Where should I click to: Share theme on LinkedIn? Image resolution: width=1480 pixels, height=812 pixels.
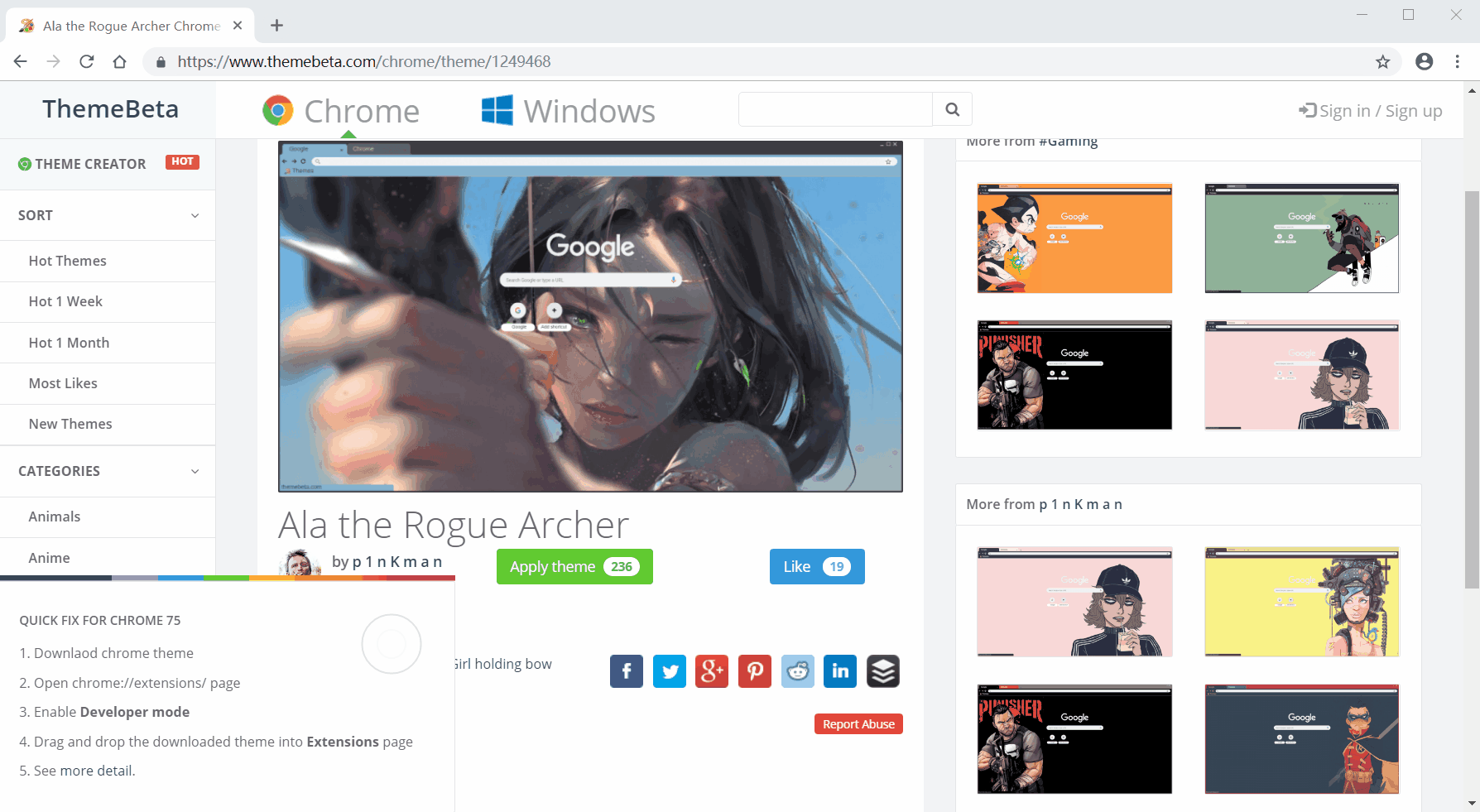(840, 671)
